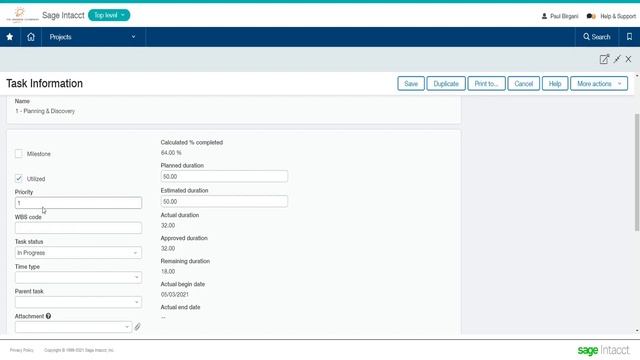The width and height of the screenshot is (640, 360).
Task: Click the Duplicate button
Action: [446, 84]
